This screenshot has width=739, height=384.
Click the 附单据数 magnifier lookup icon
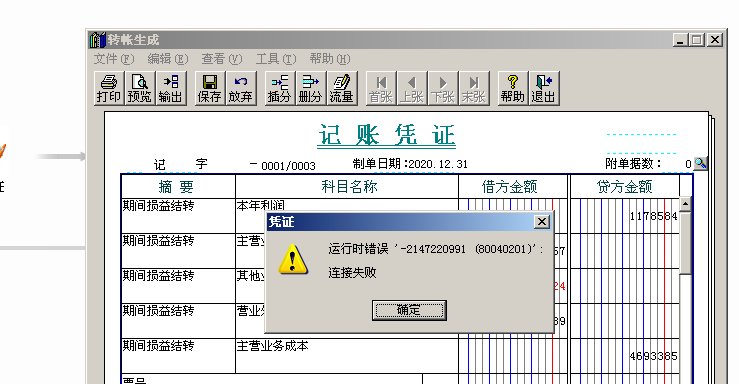(x=701, y=163)
